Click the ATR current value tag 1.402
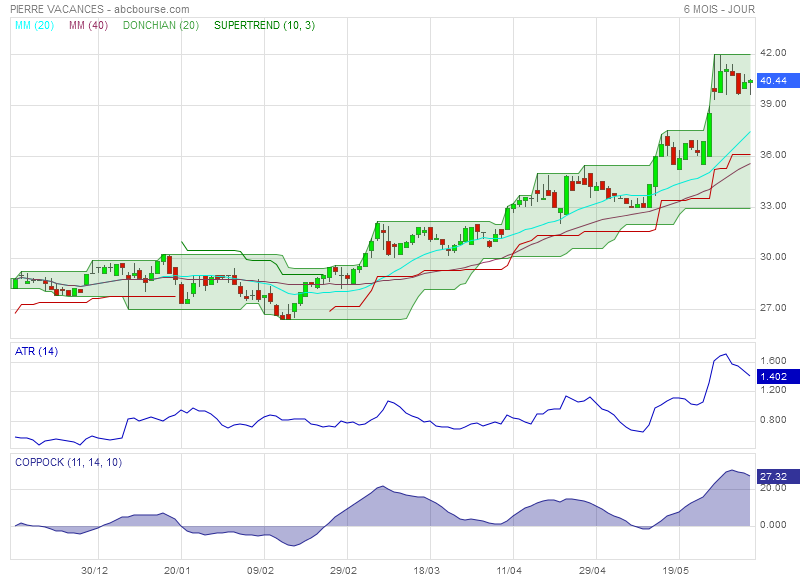 point(778,376)
